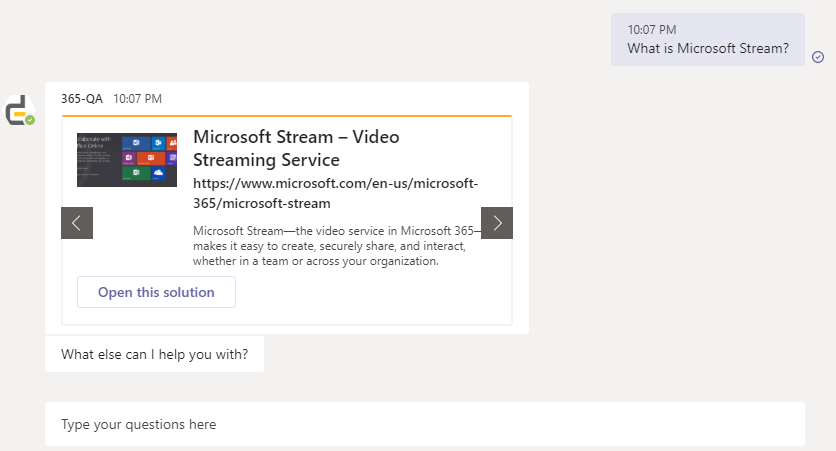
Task: Advance carousel with right arrow
Action: coord(497,223)
